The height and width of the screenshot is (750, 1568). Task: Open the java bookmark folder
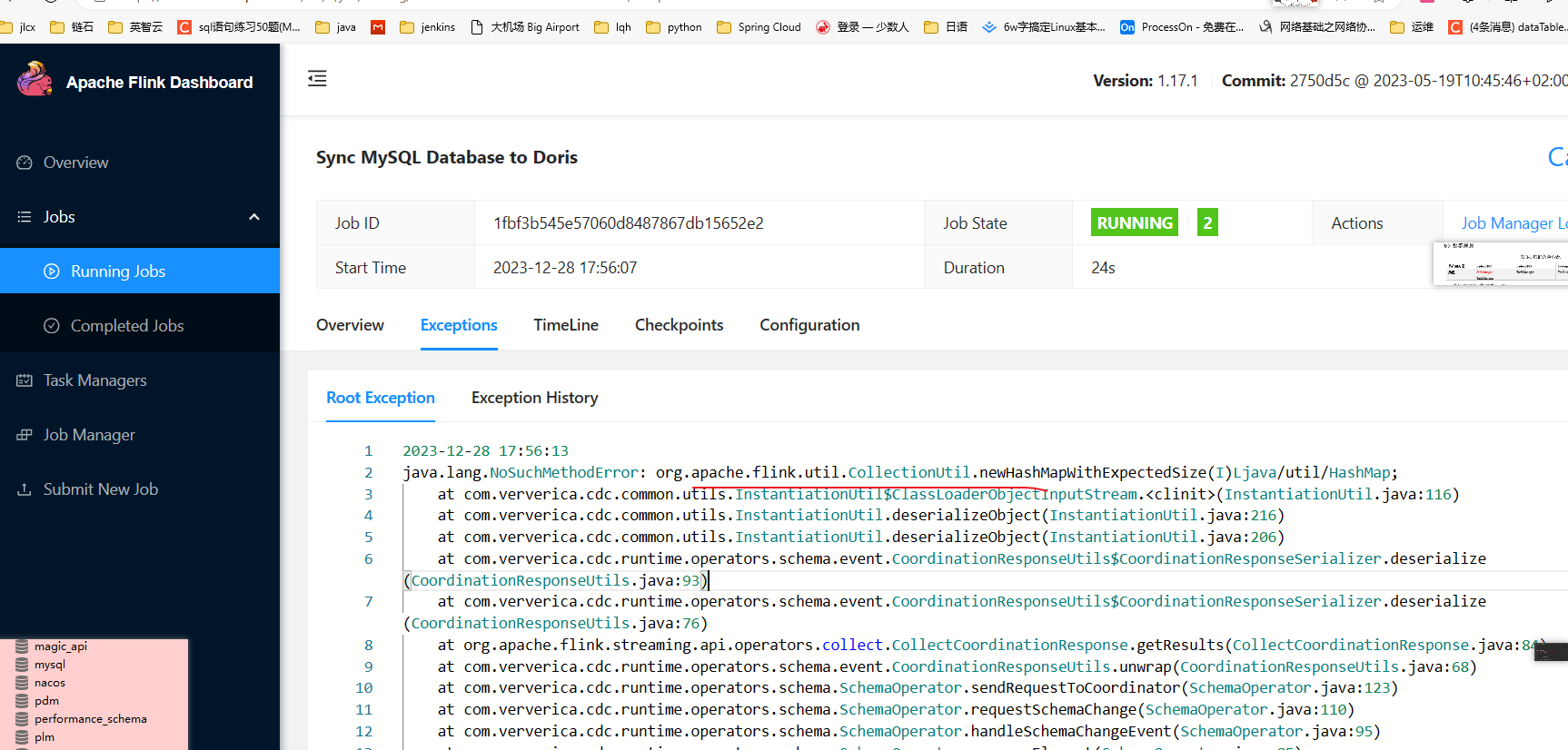click(x=335, y=27)
